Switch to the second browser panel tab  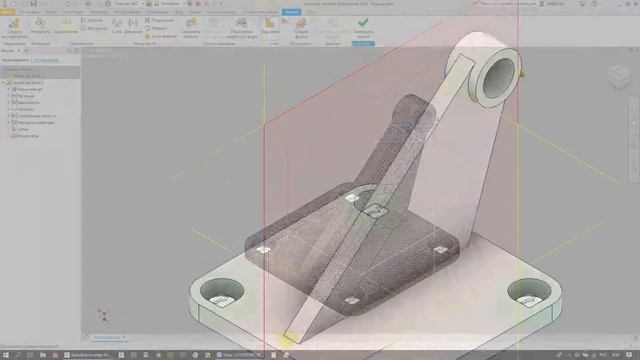click(x=46, y=60)
